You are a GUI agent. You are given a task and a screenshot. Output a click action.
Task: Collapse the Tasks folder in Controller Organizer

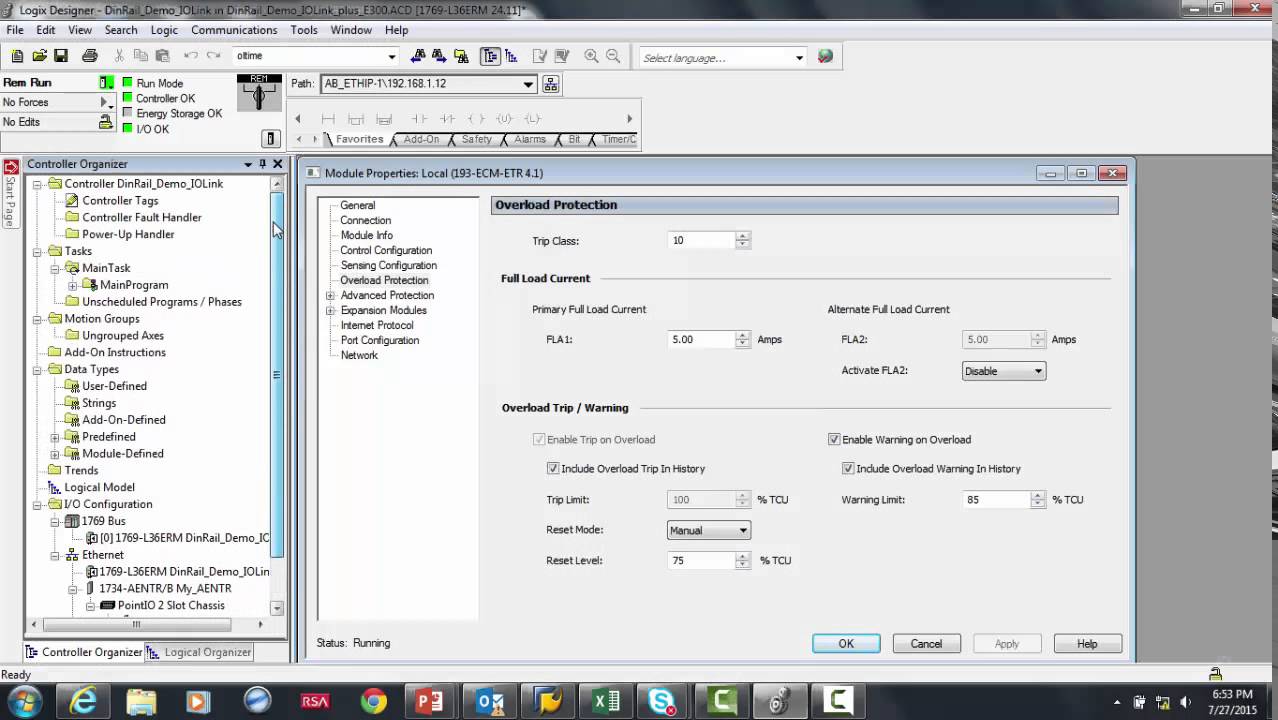click(x=37, y=252)
